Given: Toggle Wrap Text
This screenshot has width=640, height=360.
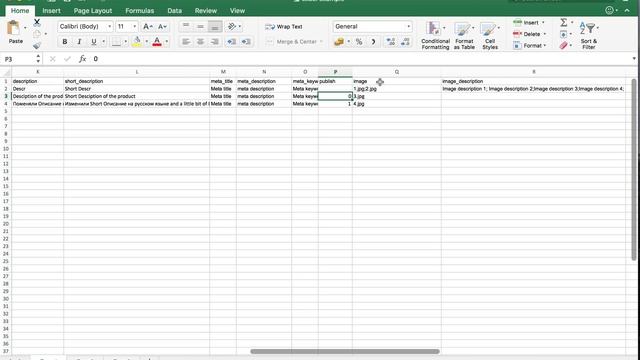Looking at the screenshot, I should click(x=284, y=27).
